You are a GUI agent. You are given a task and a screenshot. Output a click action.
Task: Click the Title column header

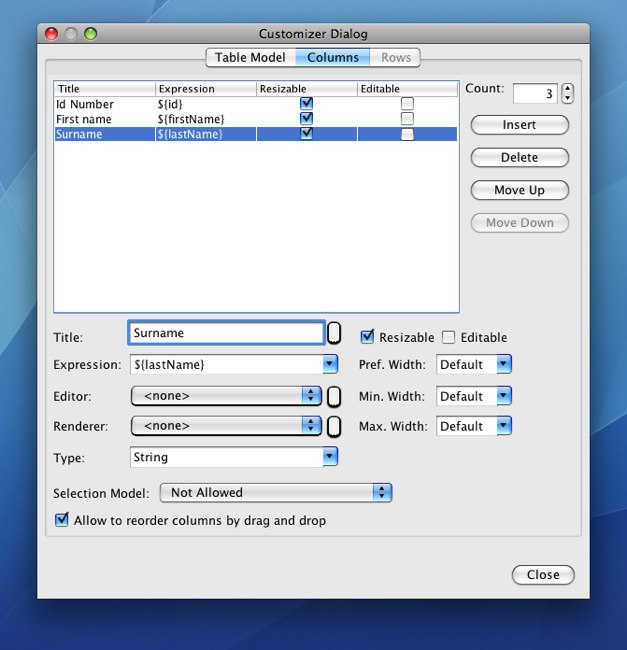(105, 89)
